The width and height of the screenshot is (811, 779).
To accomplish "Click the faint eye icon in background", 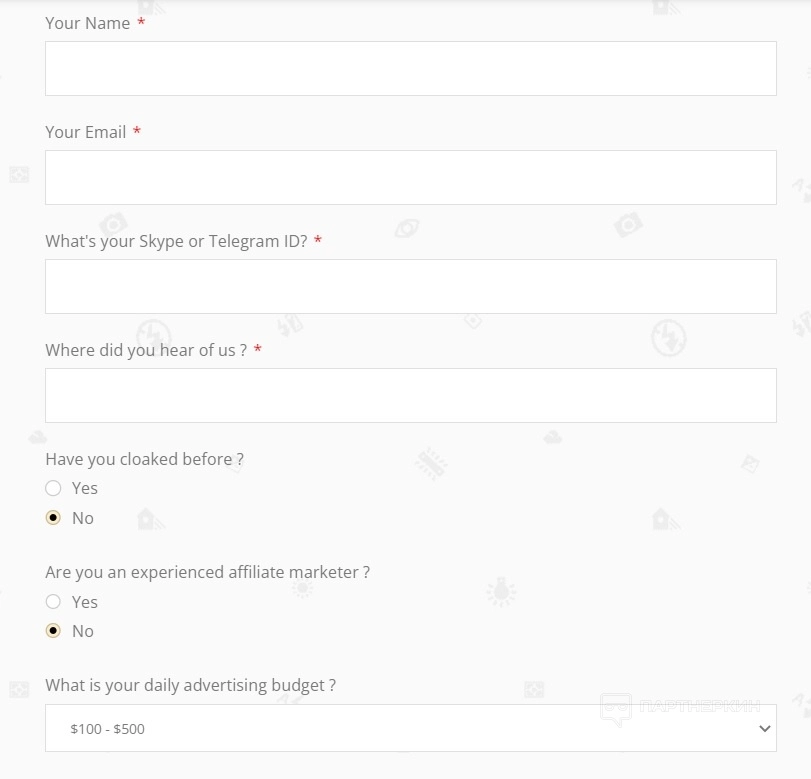I will tap(406, 229).
